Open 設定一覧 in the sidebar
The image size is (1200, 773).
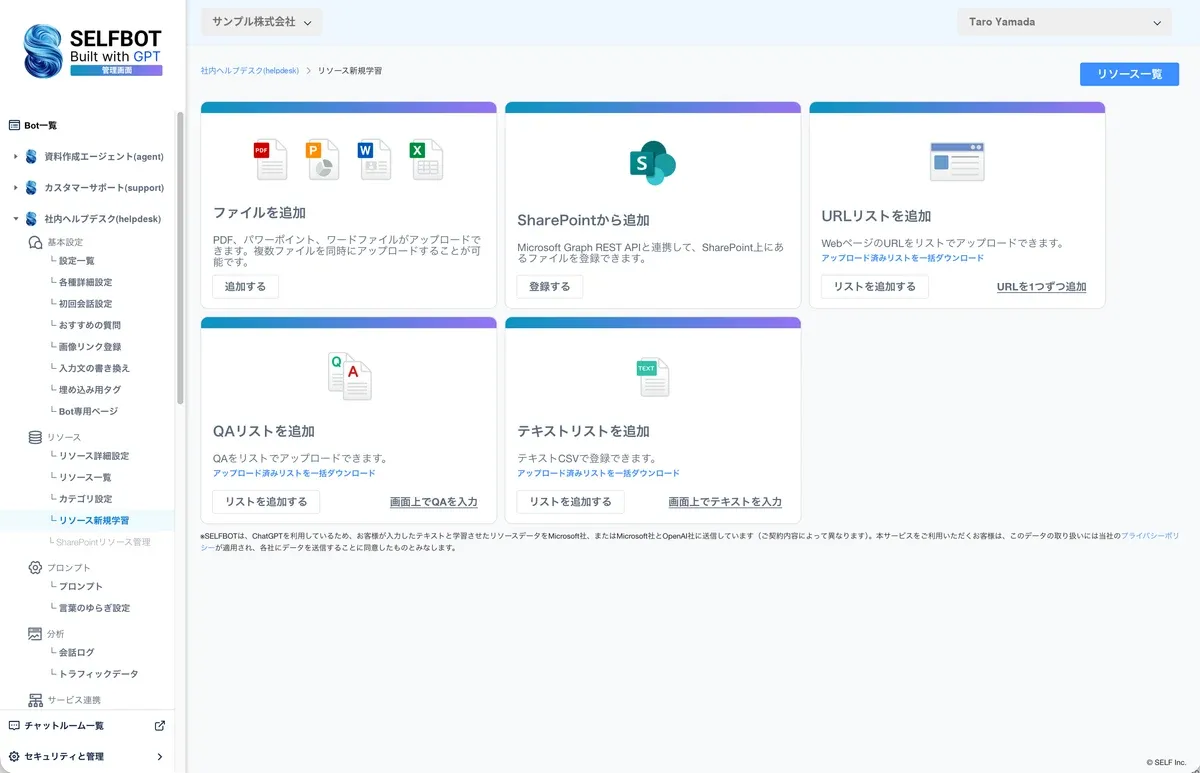pyautogui.click(x=77, y=261)
